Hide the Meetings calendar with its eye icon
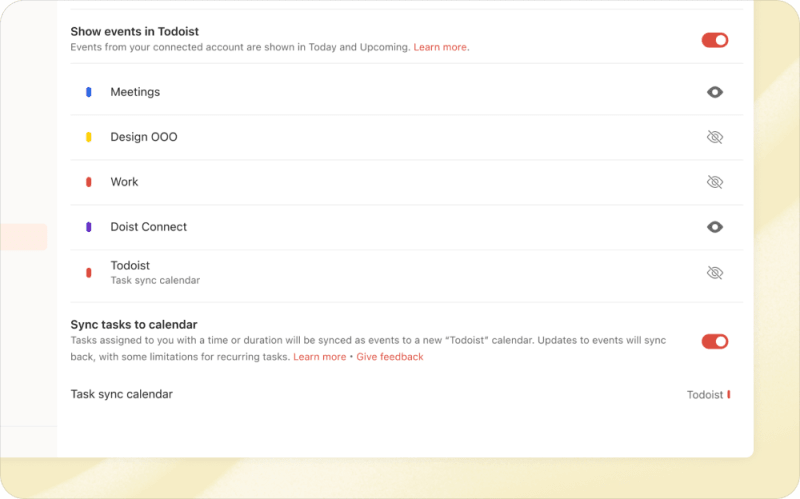800x499 pixels. point(714,92)
